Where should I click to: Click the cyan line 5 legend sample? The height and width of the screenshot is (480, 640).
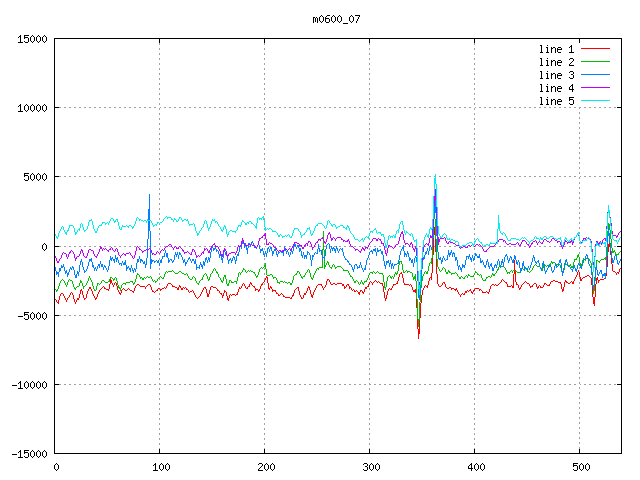pyautogui.click(x=595, y=101)
